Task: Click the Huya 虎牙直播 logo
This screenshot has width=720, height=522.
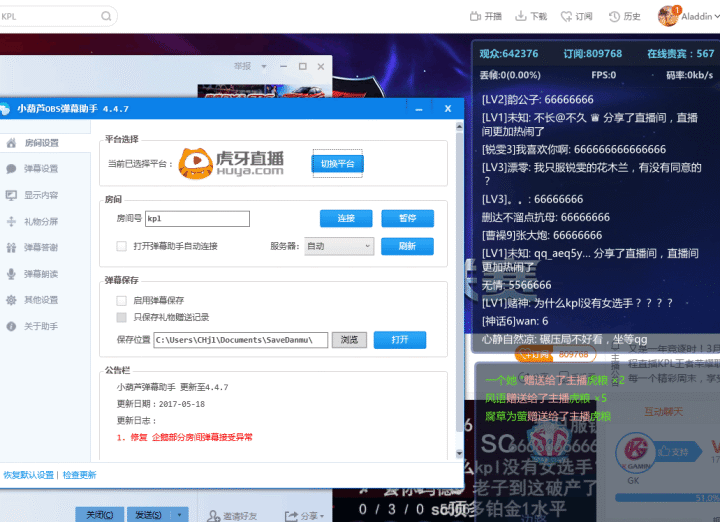Action: [231, 163]
